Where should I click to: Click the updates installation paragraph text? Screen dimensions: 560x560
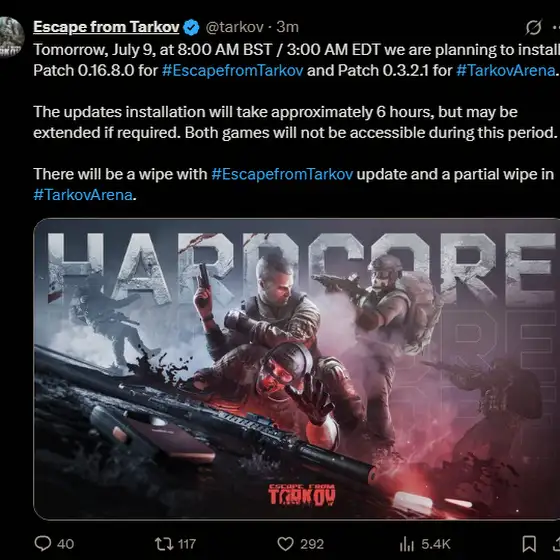coord(295,122)
